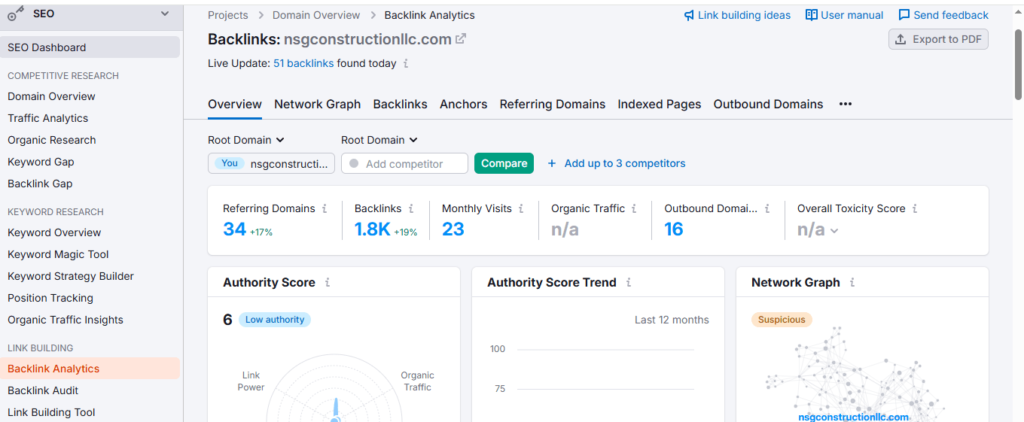Open Keyword Strategy Builder
1024x422 pixels.
(71, 276)
